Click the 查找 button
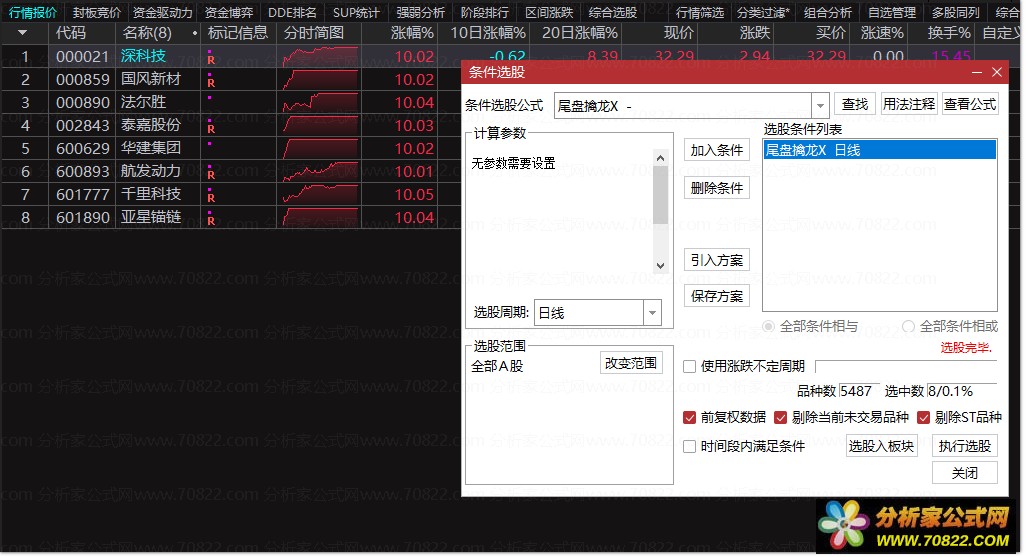Viewport: 1026px width, 557px height. point(855,104)
